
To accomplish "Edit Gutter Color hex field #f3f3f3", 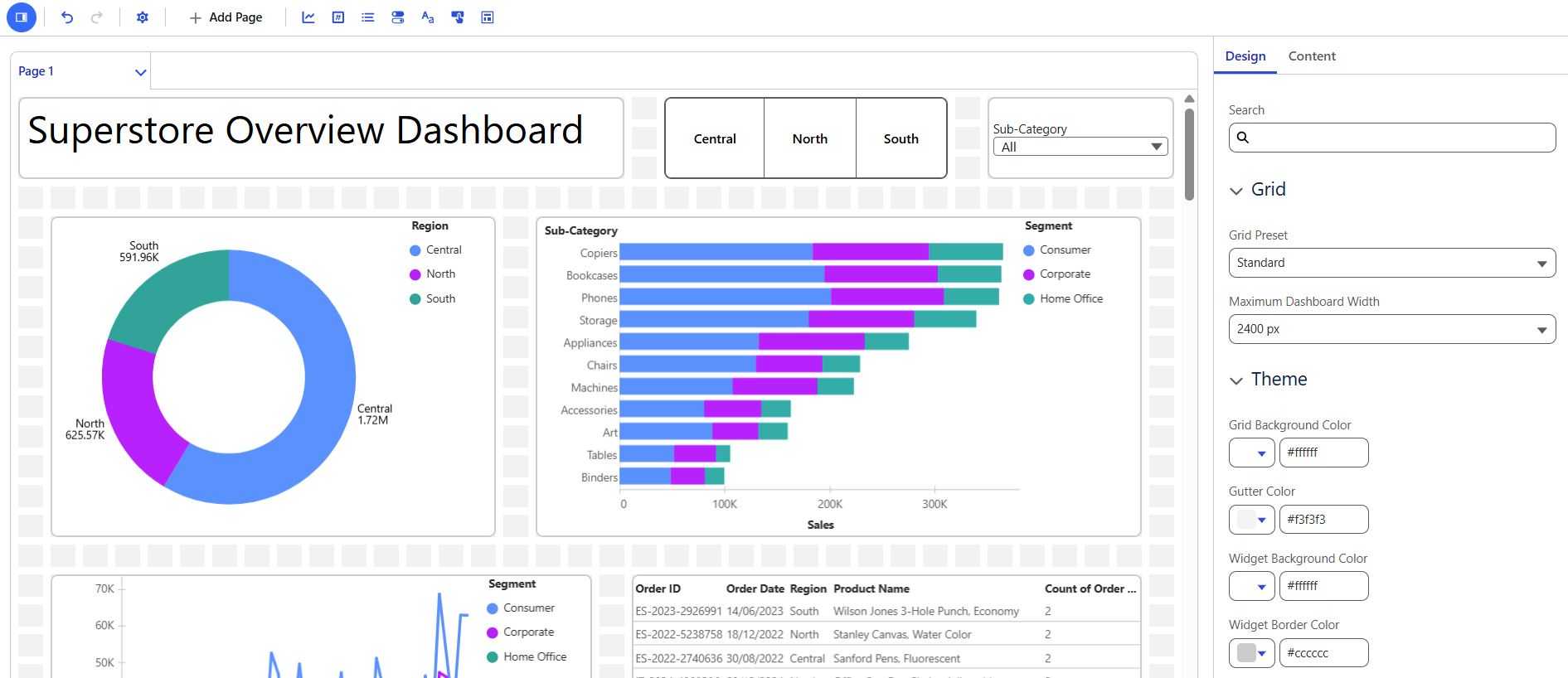I will tap(1324, 520).
